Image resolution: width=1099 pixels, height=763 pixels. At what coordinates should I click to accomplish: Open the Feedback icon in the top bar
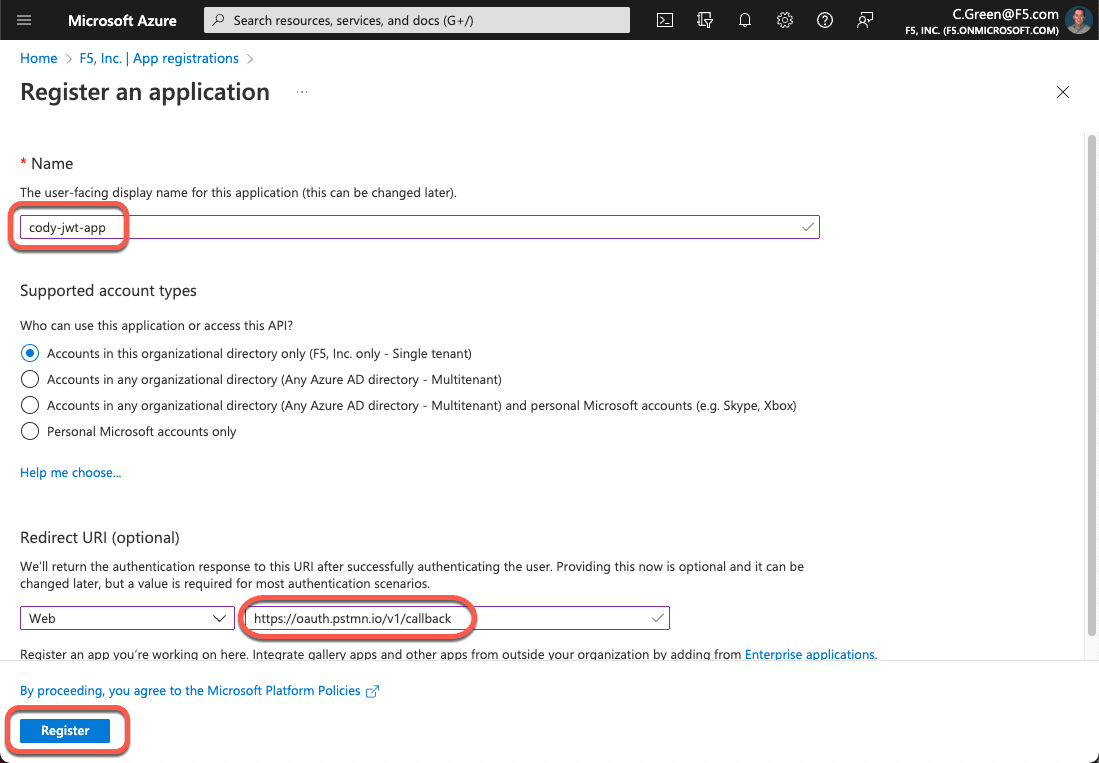864,19
